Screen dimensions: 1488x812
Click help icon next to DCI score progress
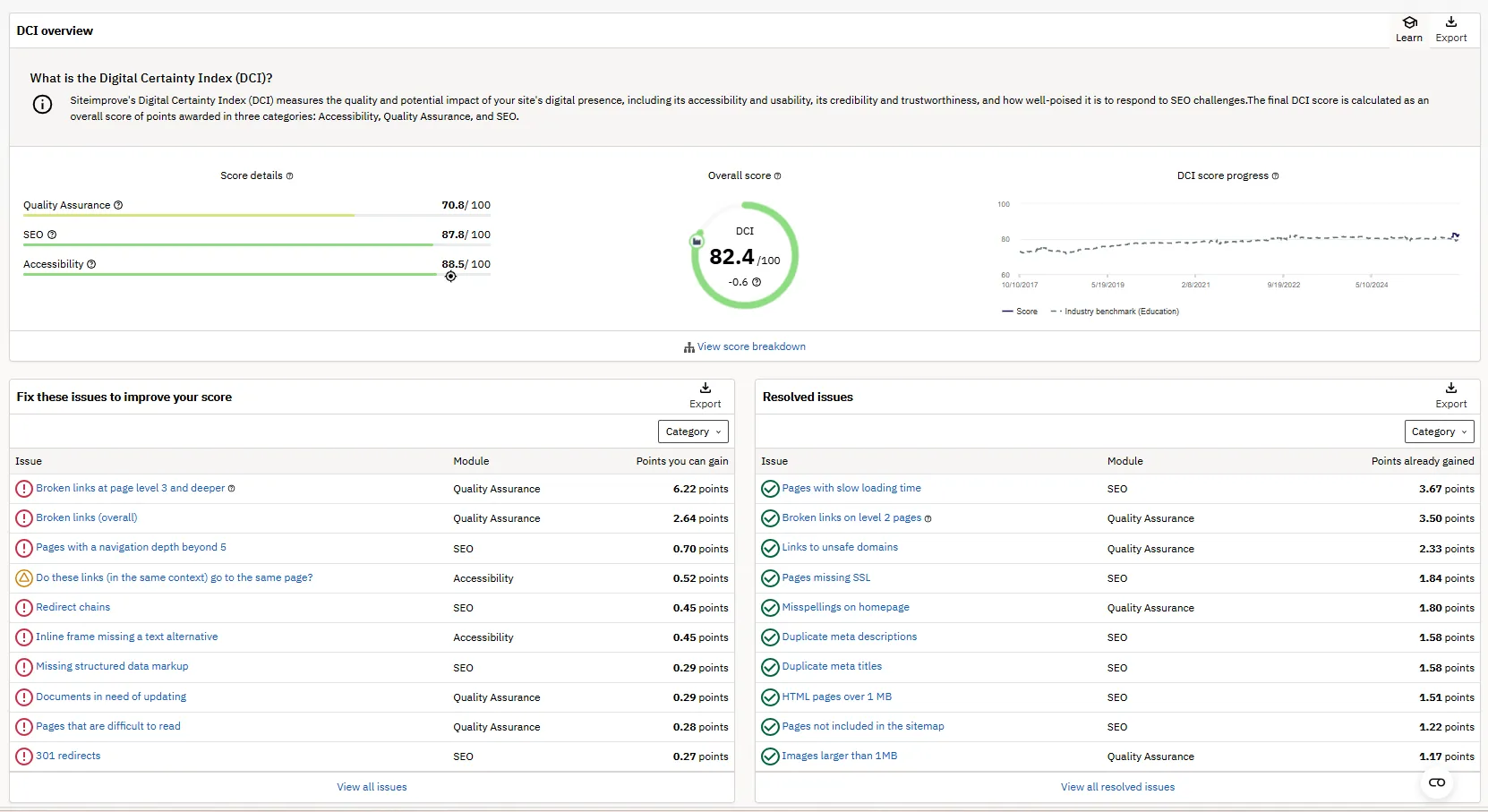point(1275,176)
